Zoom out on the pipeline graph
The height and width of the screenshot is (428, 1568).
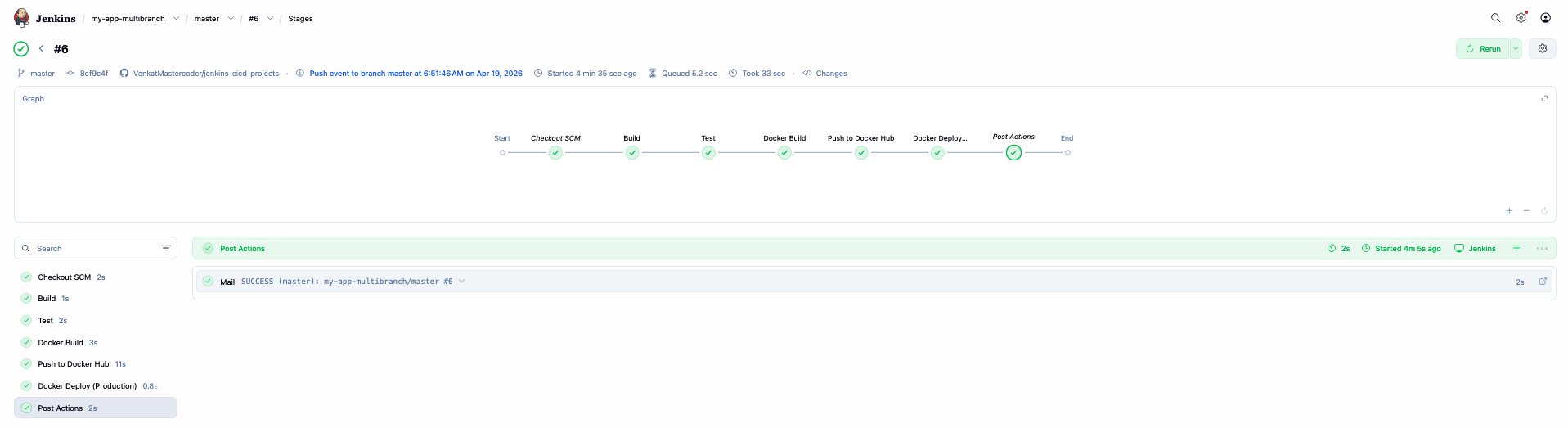click(x=1526, y=210)
